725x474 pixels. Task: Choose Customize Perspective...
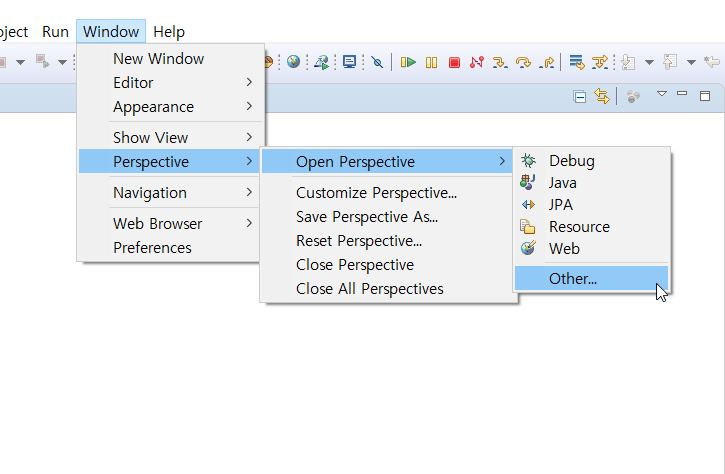(387, 192)
